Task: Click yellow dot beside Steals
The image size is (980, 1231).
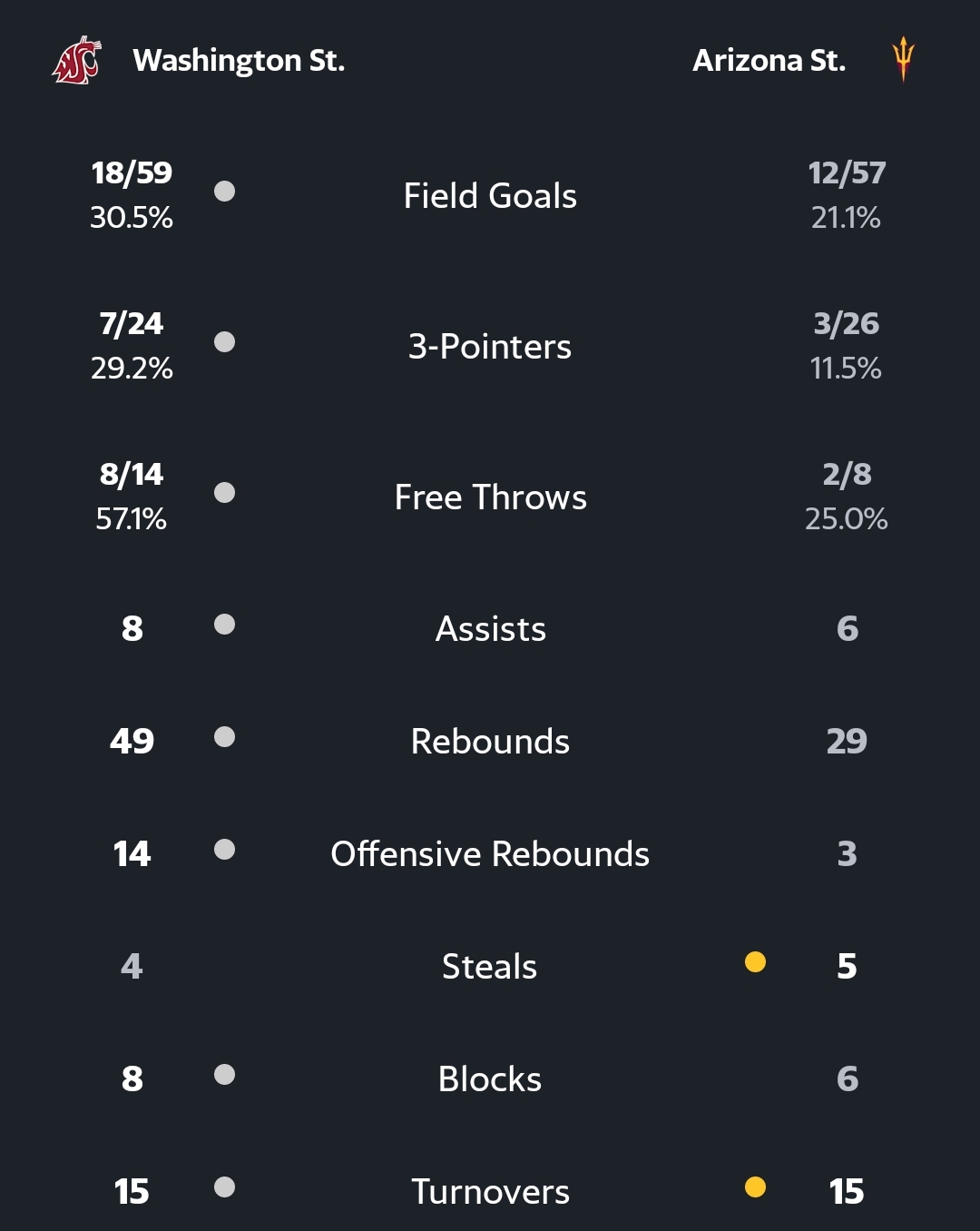Action: [755, 962]
